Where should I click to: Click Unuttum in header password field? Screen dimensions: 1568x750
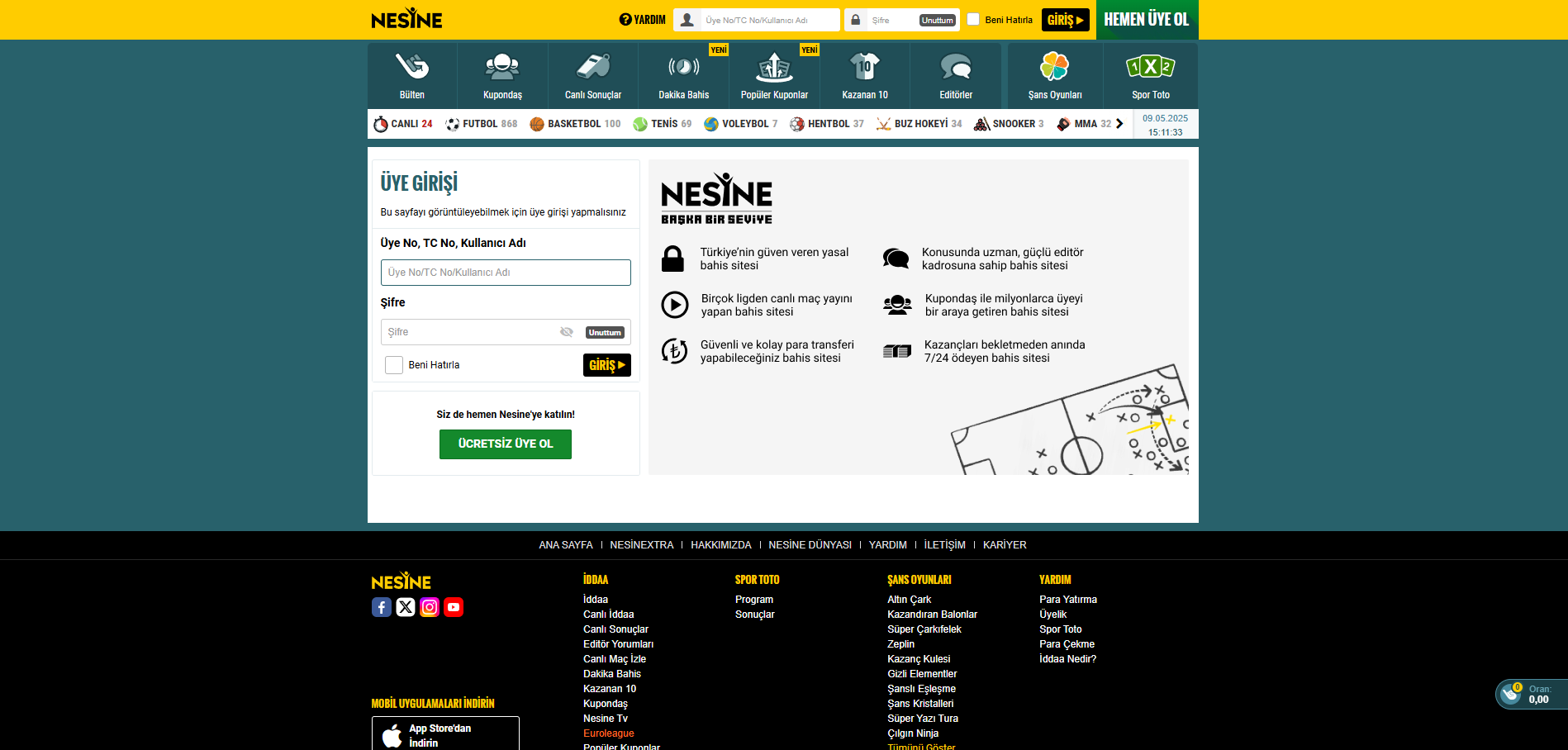(x=938, y=20)
